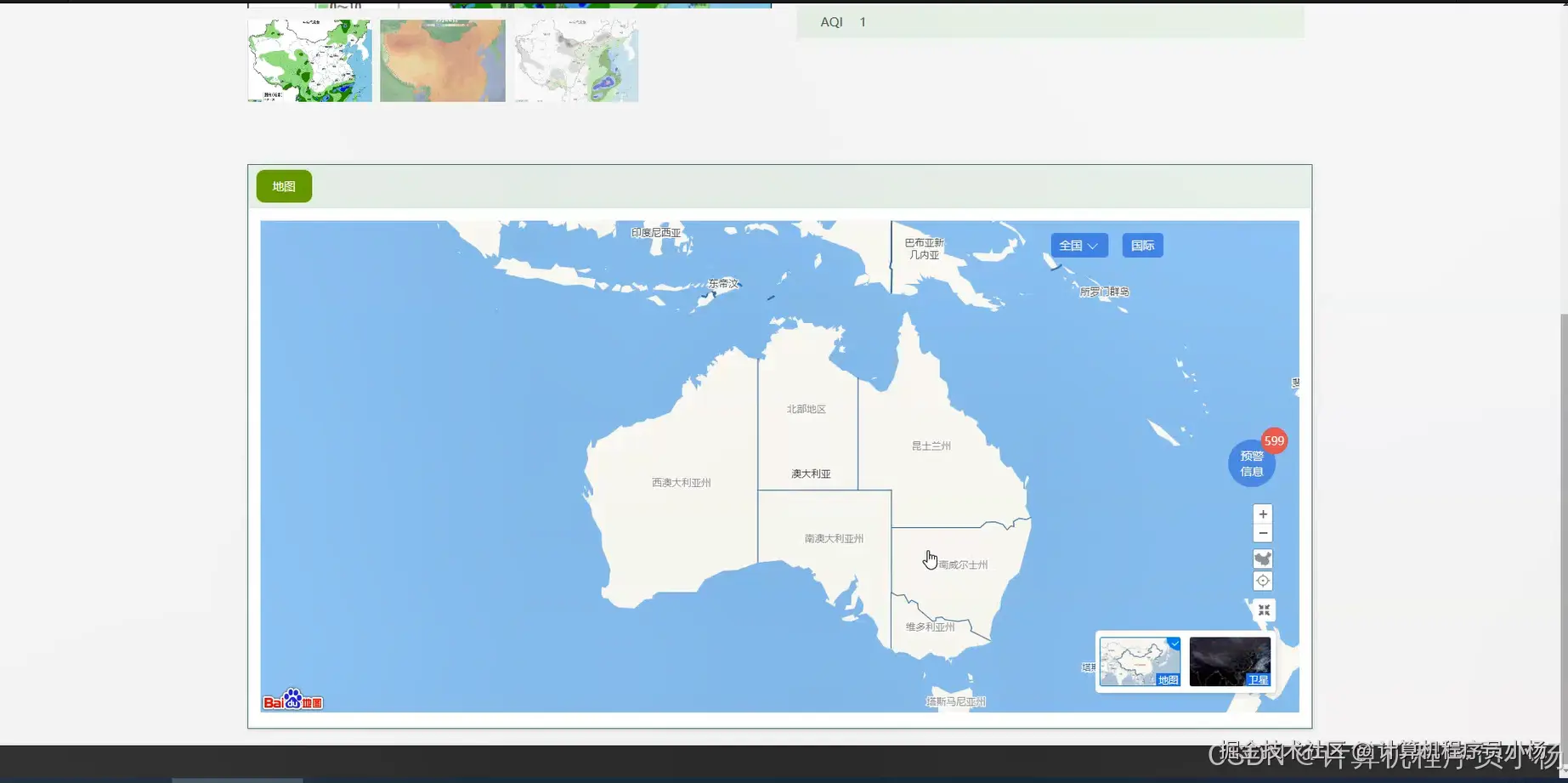The width and height of the screenshot is (1568, 783).
Task: Click the 东帝汶 label on map
Action: 723,283
